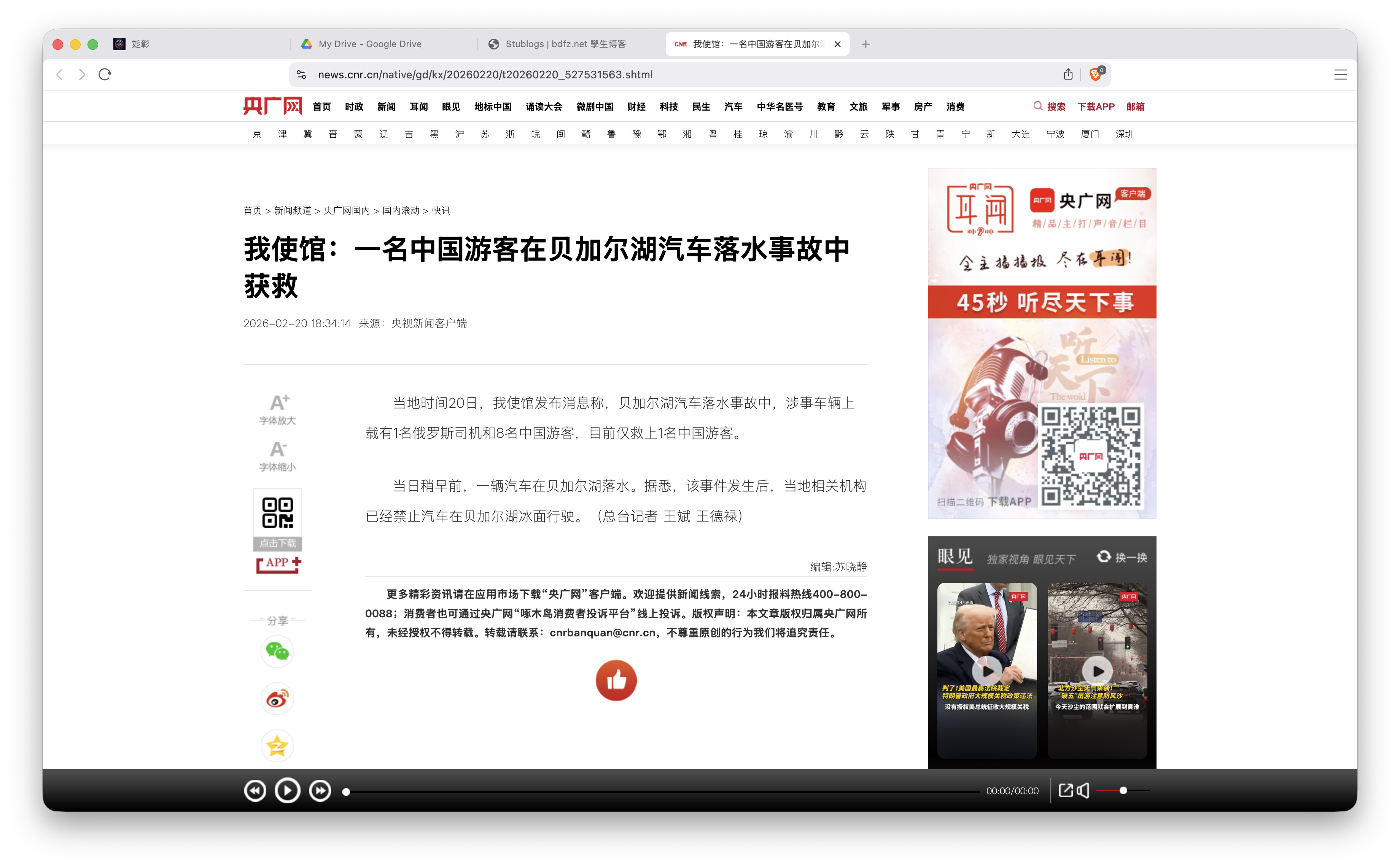Click the share icon in address bar

(1067, 74)
